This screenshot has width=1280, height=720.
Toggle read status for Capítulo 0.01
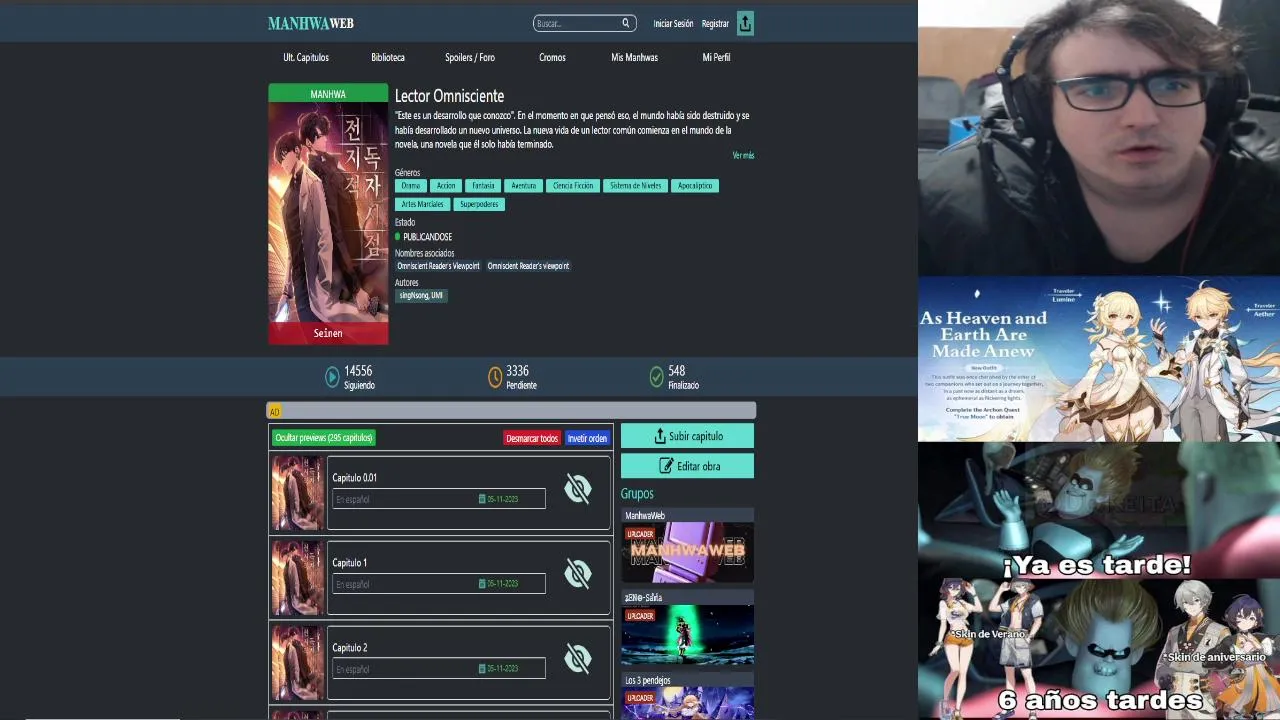[578, 489]
